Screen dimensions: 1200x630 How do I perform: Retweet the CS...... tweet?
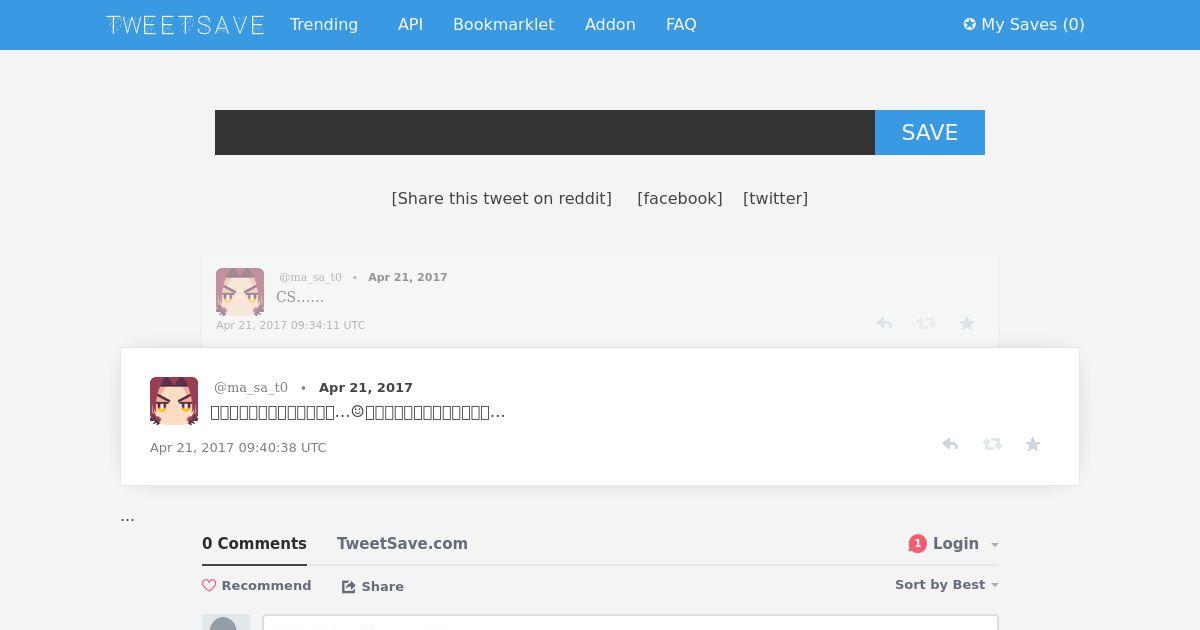click(x=926, y=323)
